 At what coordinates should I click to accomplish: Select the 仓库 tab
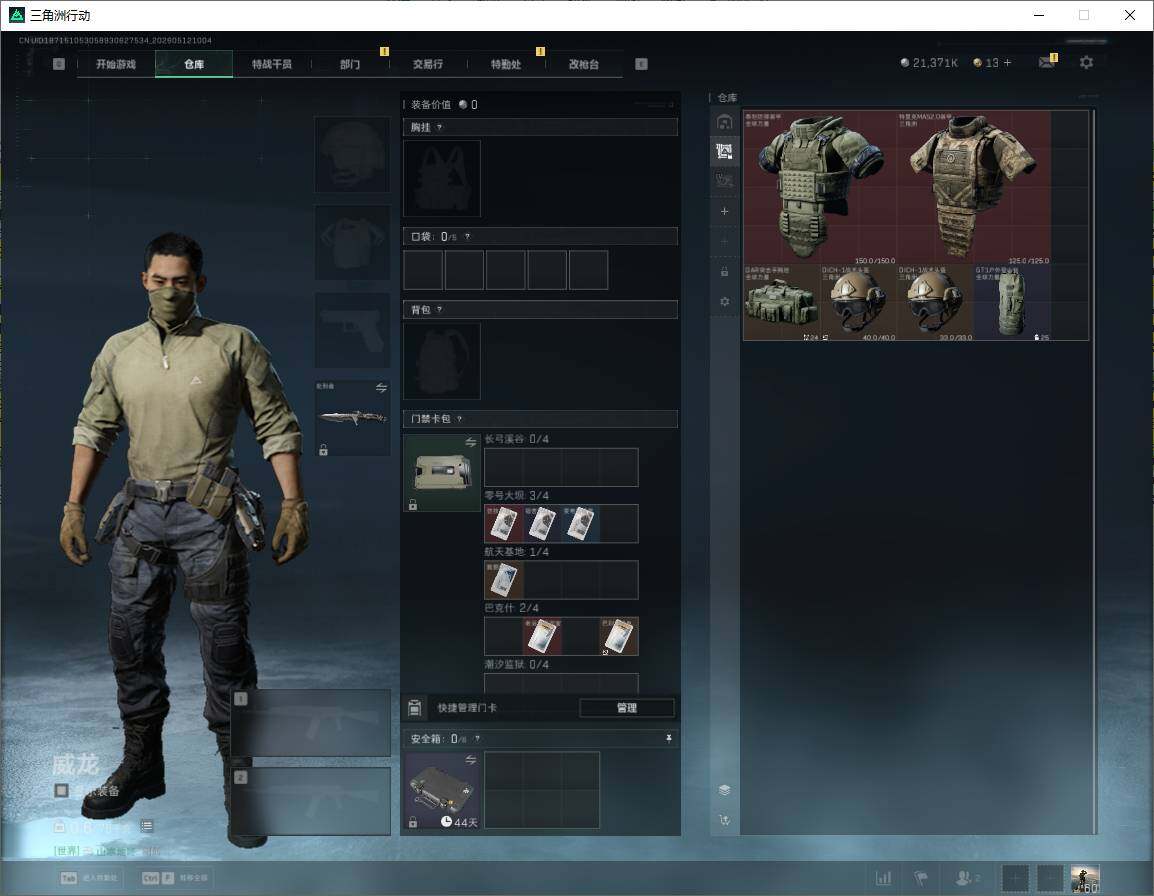tap(194, 64)
